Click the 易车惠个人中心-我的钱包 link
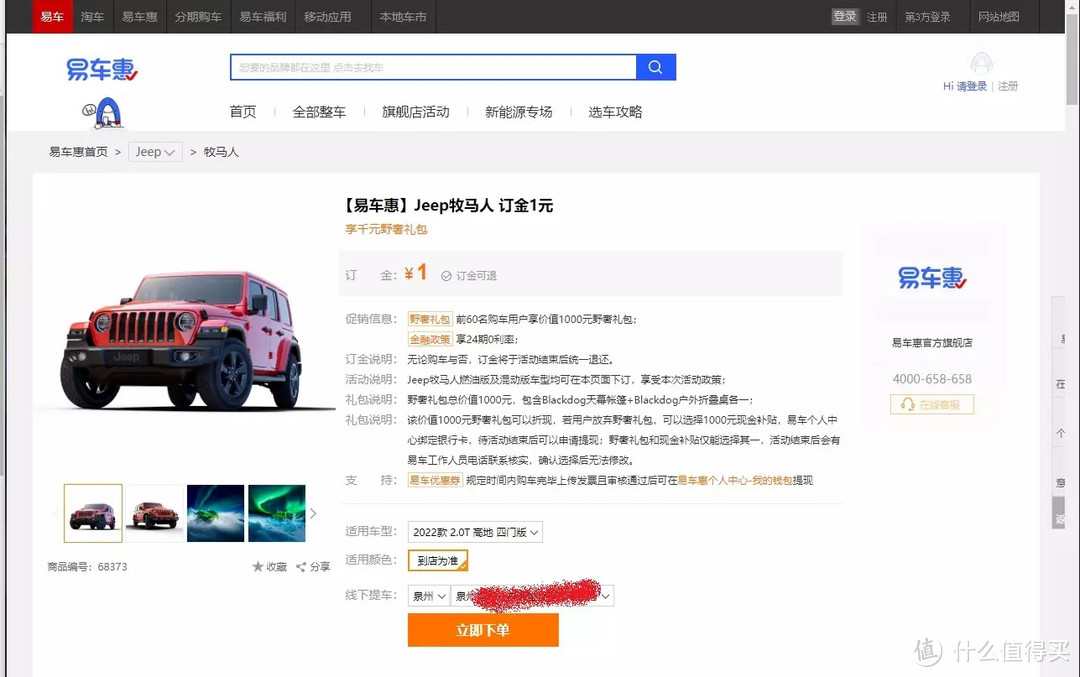 [x=735, y=480]
